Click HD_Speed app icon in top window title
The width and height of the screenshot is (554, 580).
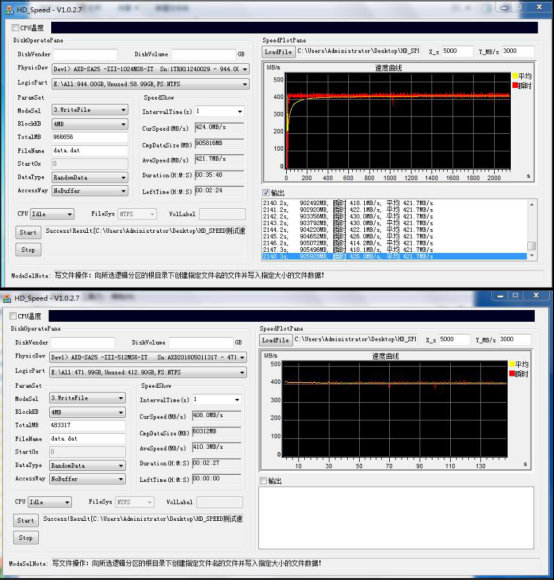tap(10, 10)
